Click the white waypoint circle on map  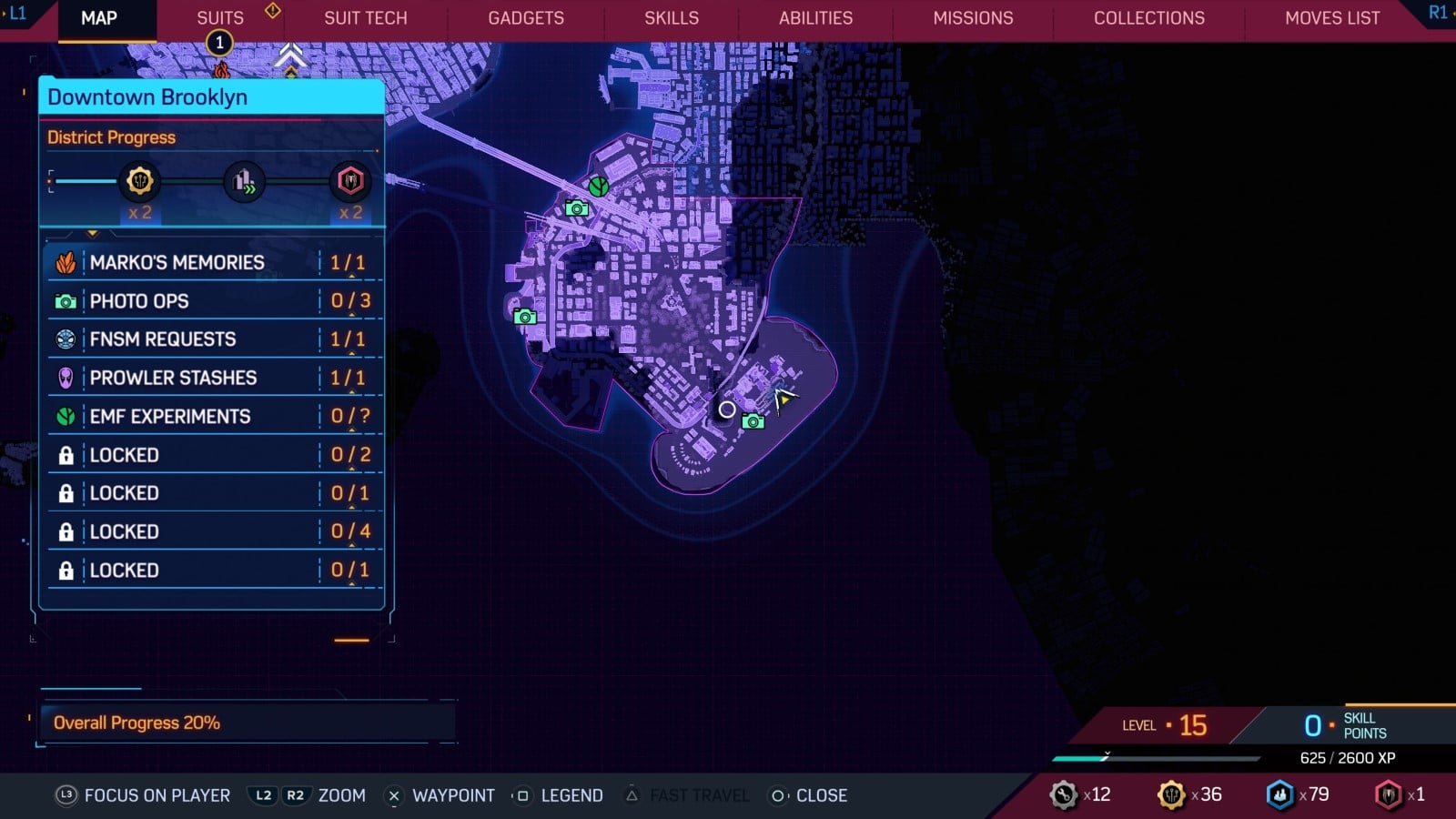point(726,409)
